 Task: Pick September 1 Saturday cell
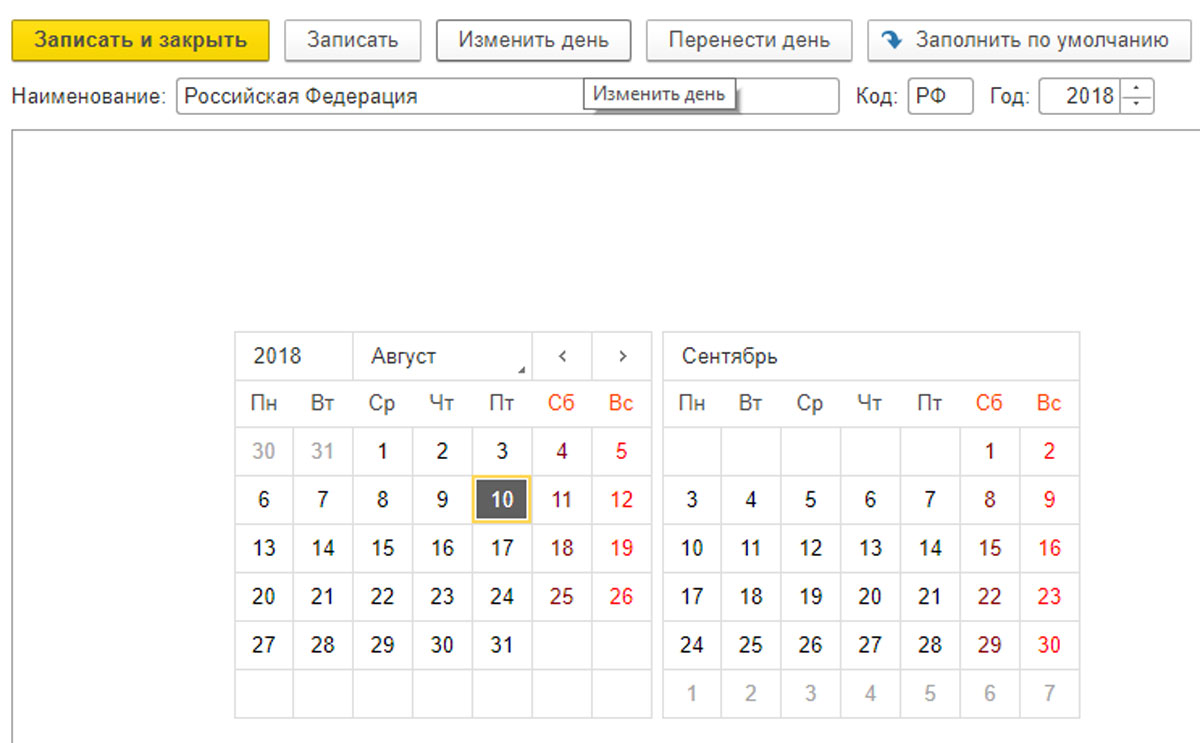point(989,451)
